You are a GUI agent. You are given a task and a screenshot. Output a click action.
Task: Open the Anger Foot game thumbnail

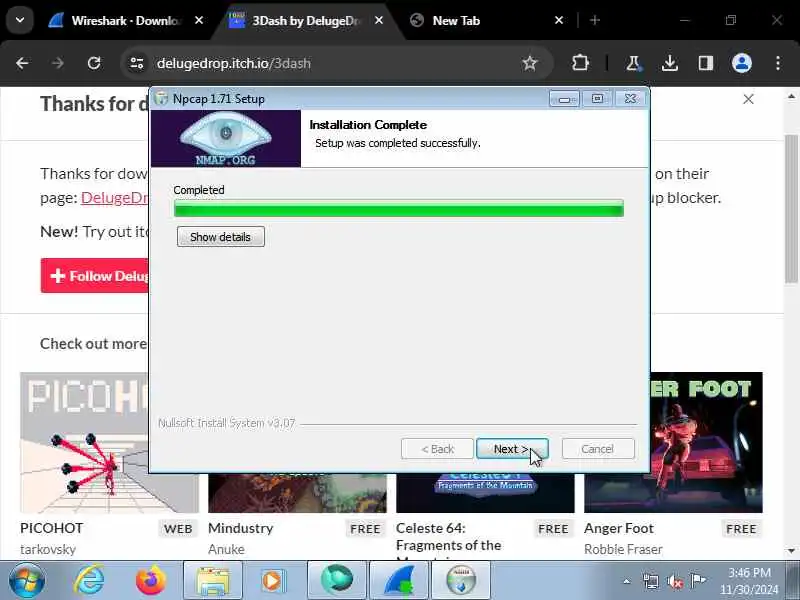[707, 442]
